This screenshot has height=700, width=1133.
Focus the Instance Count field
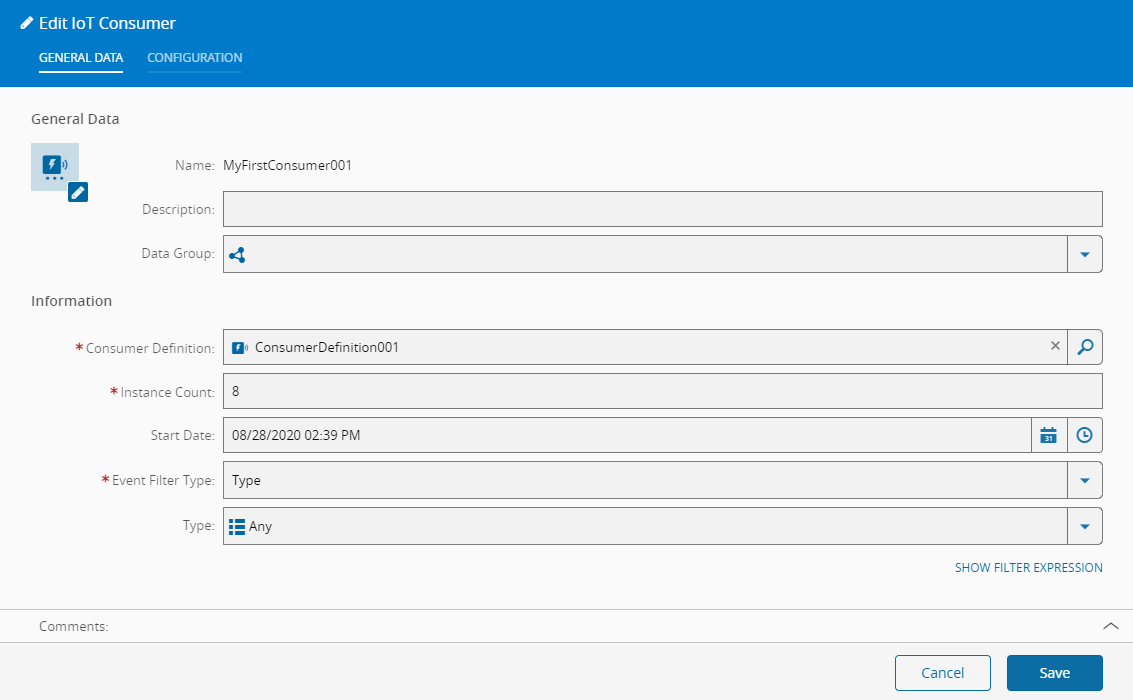tap(660, 392)
